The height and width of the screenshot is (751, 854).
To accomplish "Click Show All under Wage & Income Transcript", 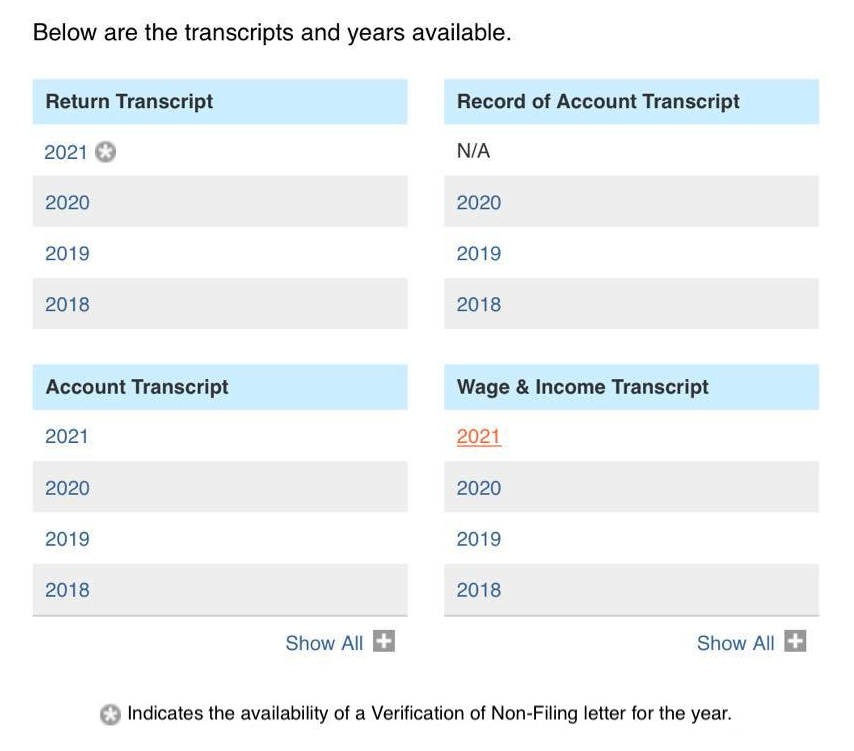I will tap(735, 643).
